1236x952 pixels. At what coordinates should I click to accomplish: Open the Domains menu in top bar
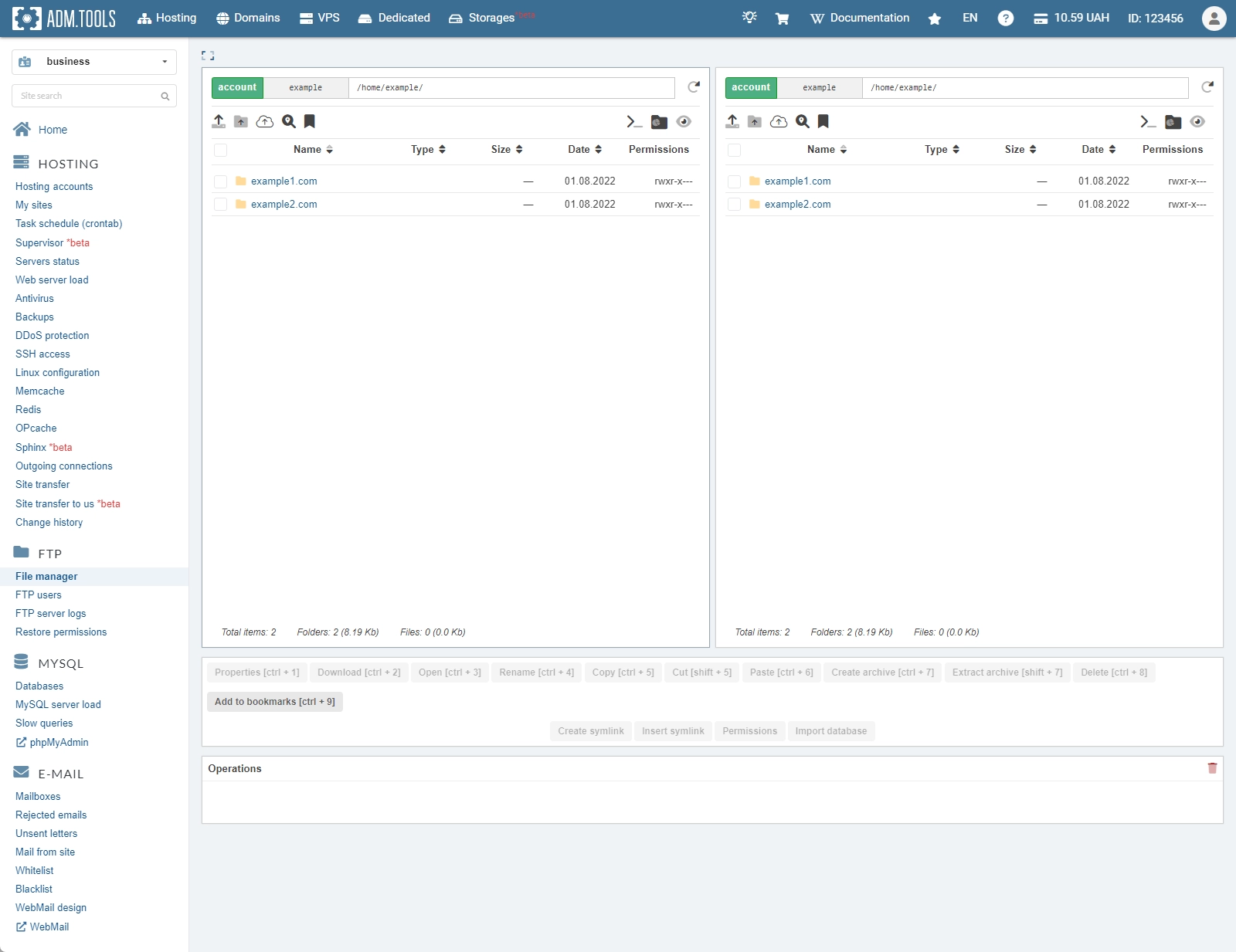coord(248,19)
